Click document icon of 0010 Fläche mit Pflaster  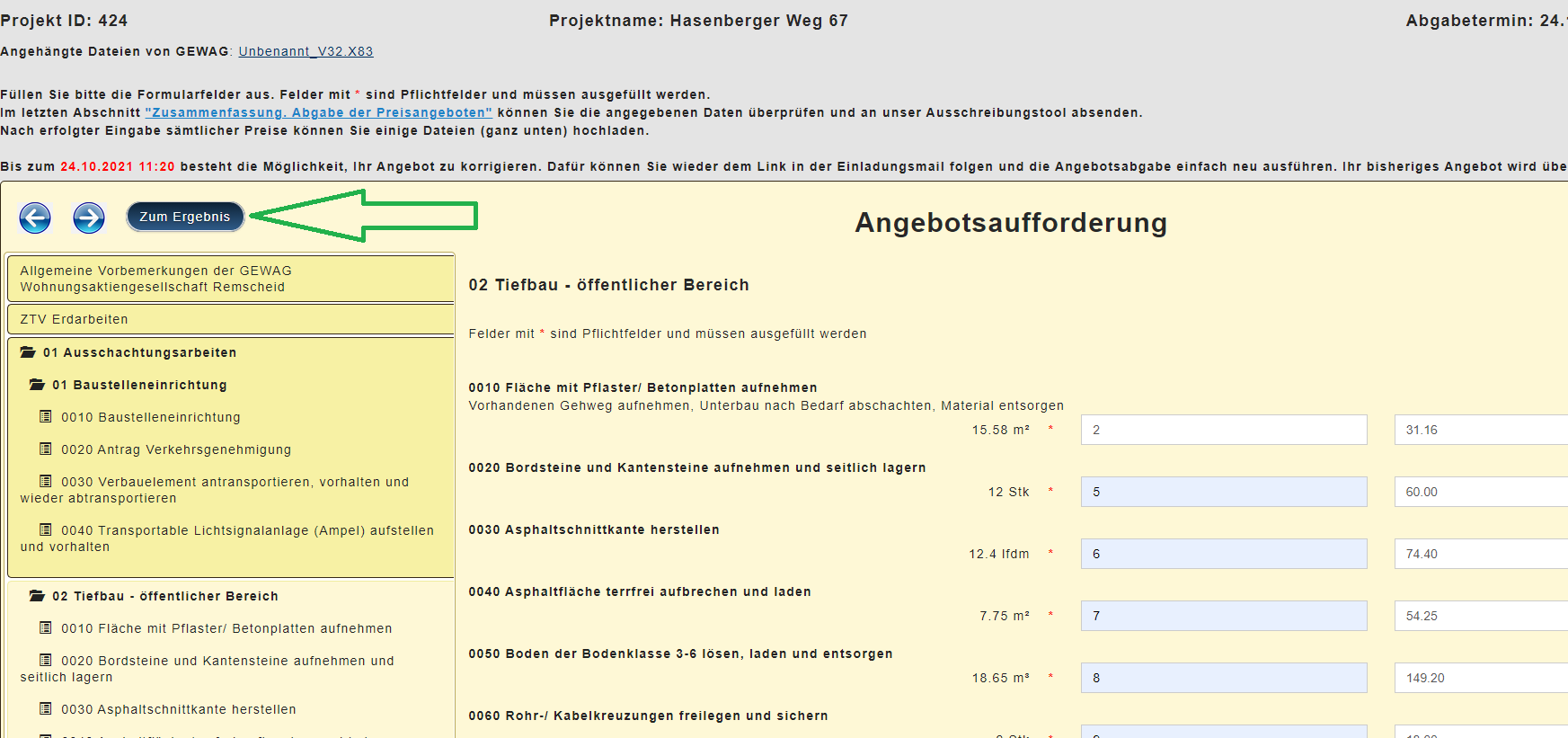[x=46, y=627]
